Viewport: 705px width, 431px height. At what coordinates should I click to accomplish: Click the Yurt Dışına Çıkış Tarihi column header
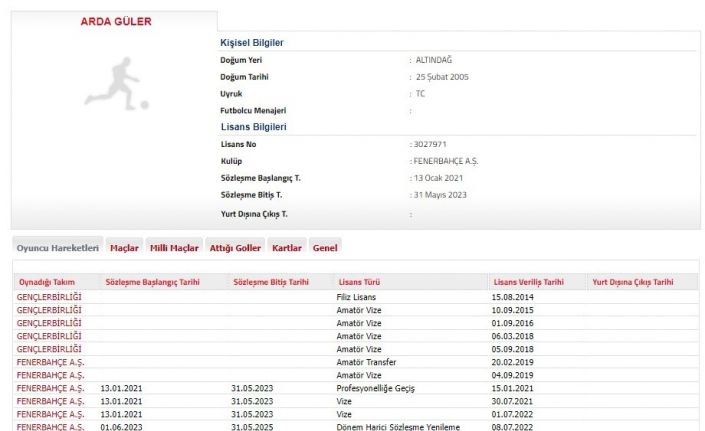[633, 283]
